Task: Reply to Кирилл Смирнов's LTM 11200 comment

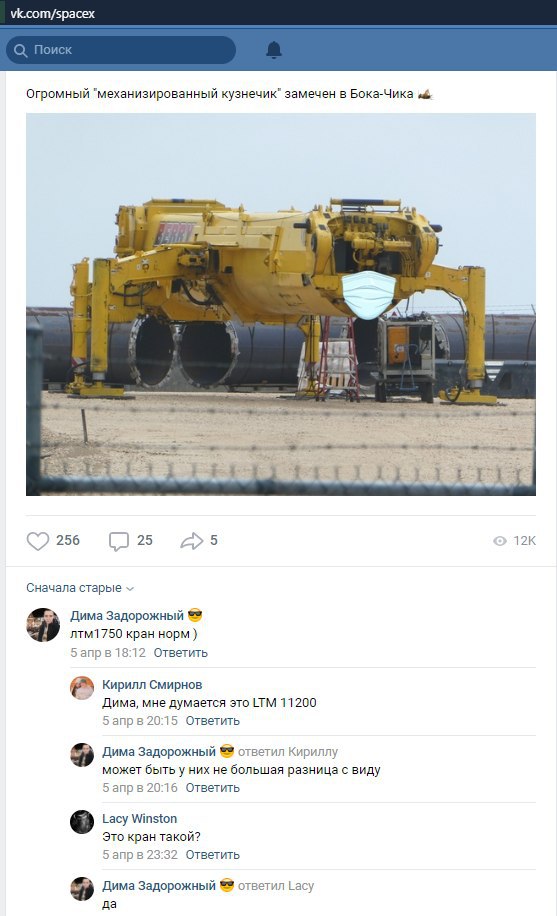Action: point(212,720)
